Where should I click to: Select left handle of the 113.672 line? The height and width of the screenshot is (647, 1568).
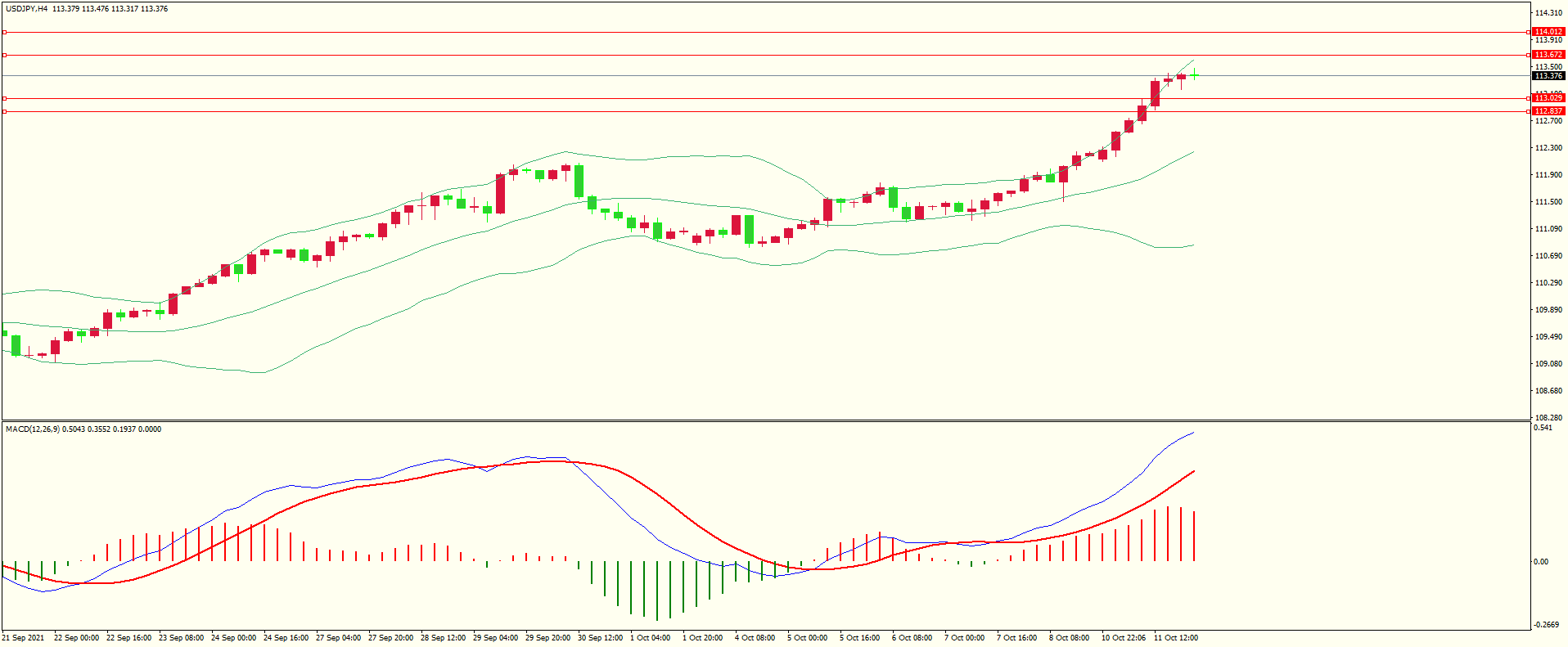coord(4,55)
